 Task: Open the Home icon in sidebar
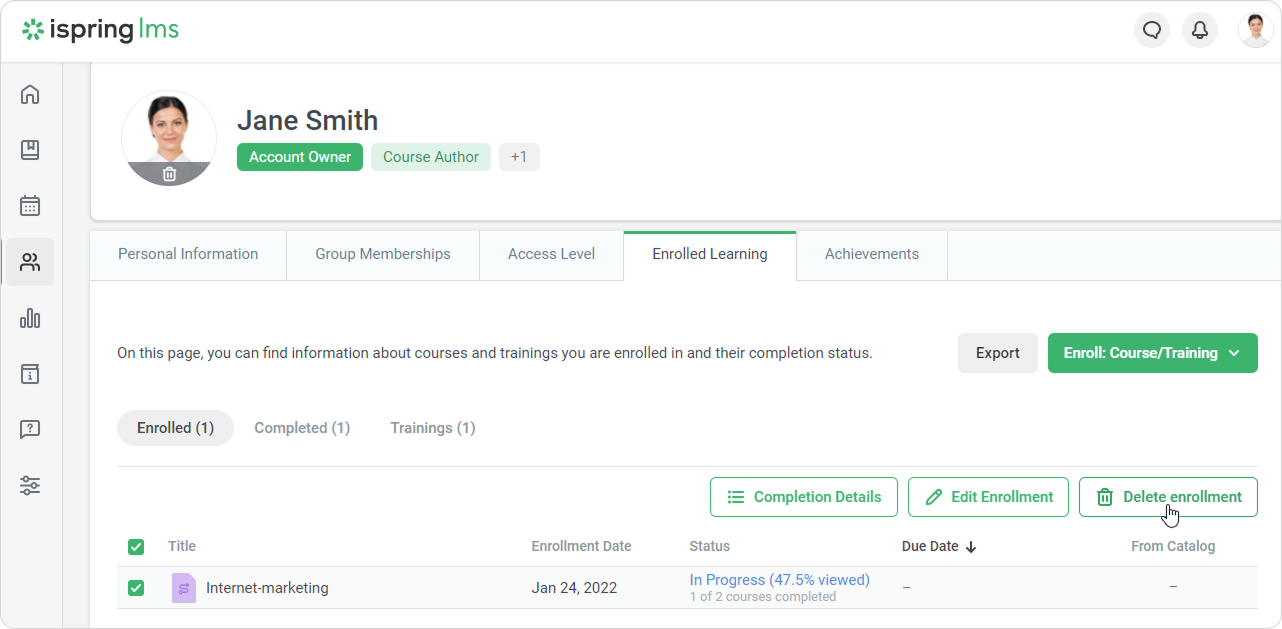point(30,95)
